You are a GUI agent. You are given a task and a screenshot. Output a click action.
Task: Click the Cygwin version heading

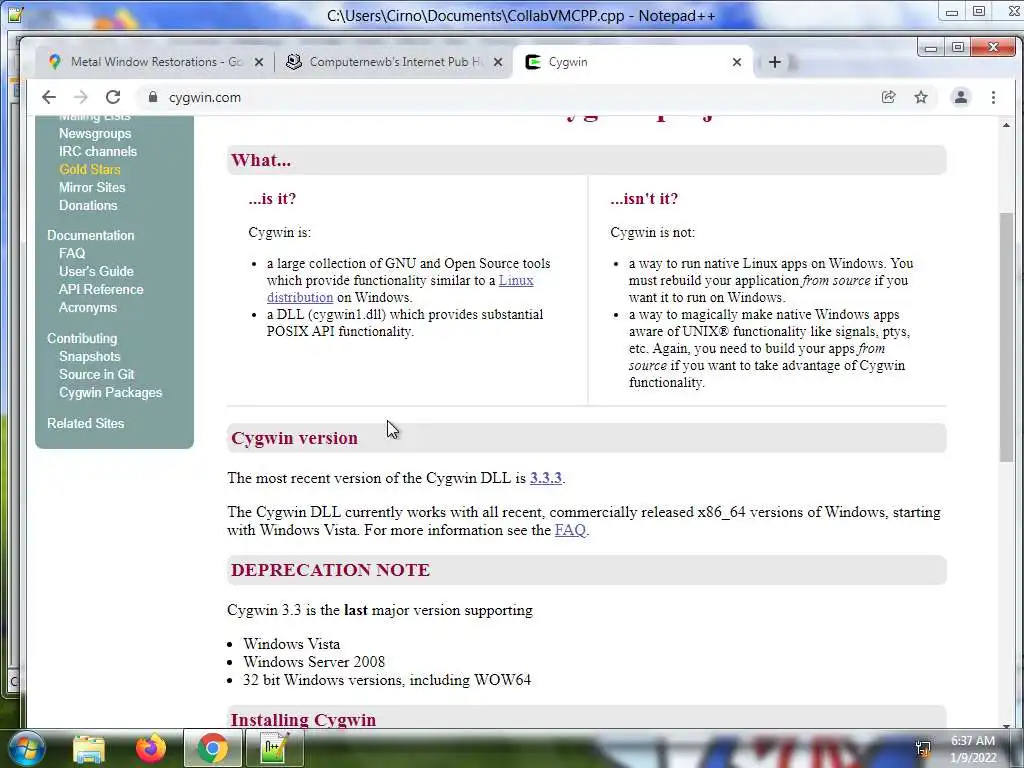(x=295, y=438)
